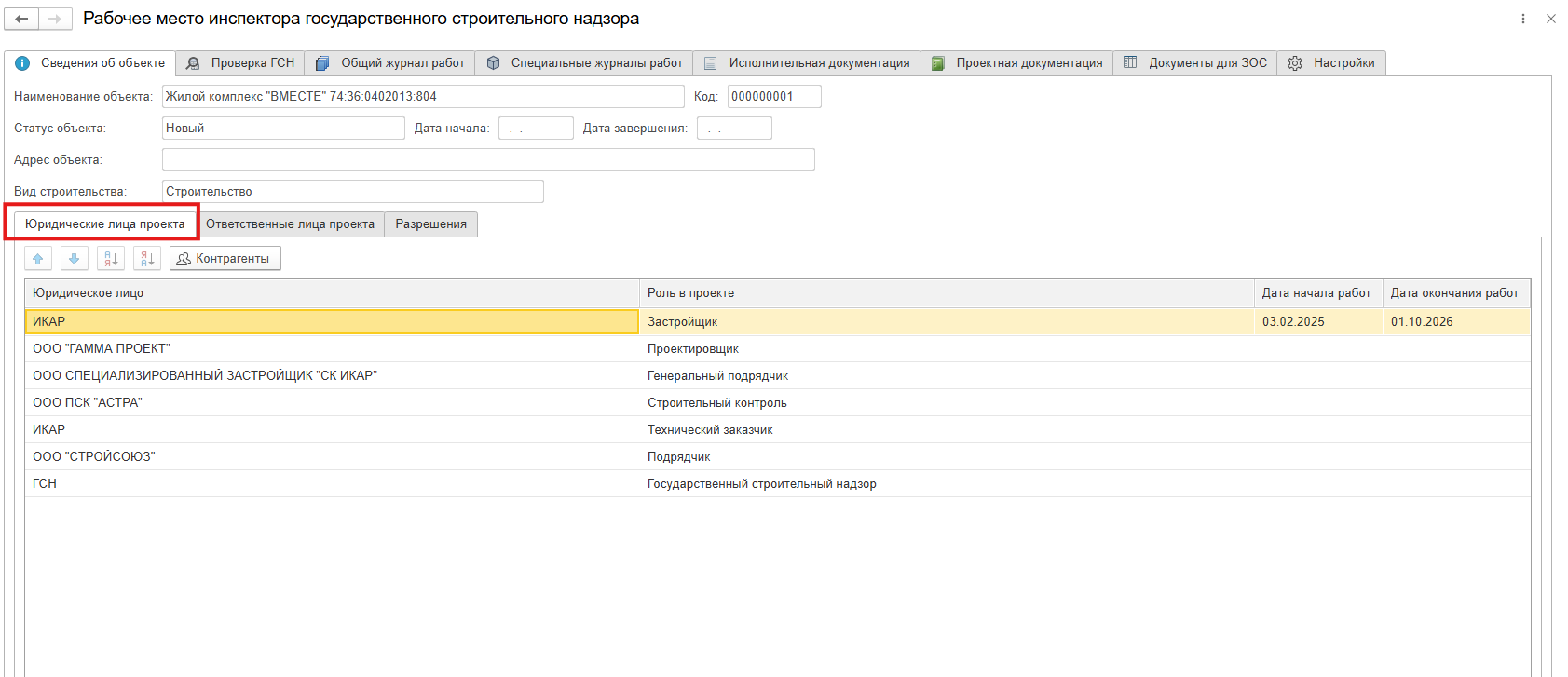Screen dimensions: 1568x677
Task: Open the Общий журнал работ tab
Action: 389,63
